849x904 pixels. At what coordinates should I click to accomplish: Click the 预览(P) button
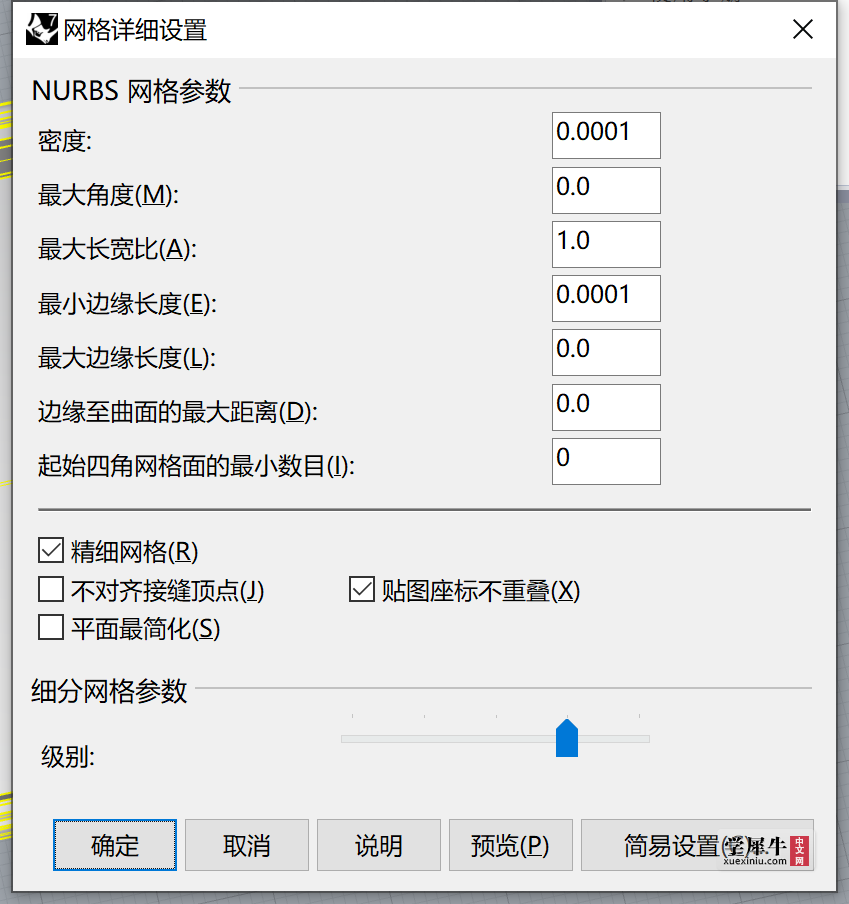tap(511, 845)
